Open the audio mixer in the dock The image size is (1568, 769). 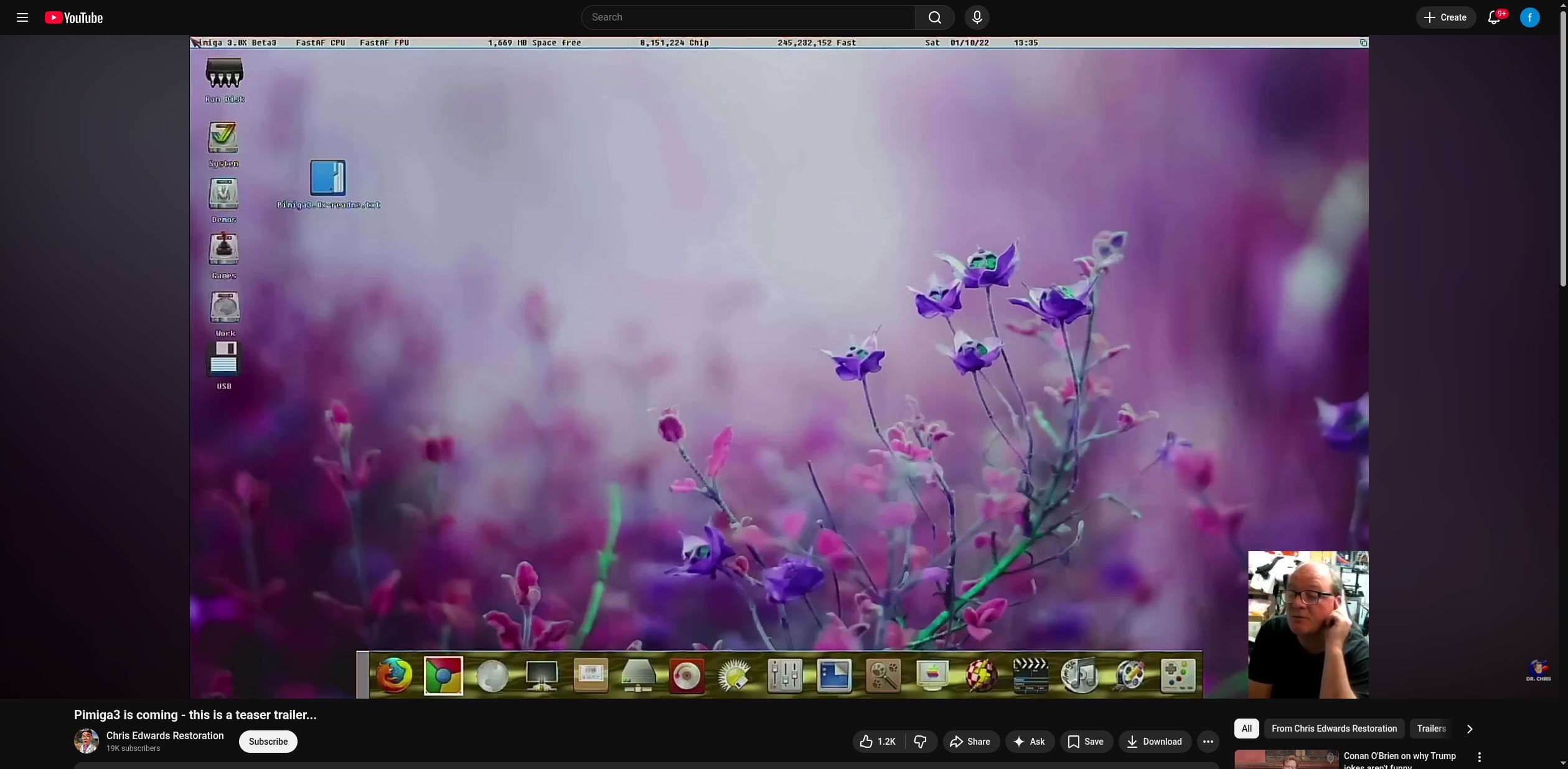tap(785, 676)
